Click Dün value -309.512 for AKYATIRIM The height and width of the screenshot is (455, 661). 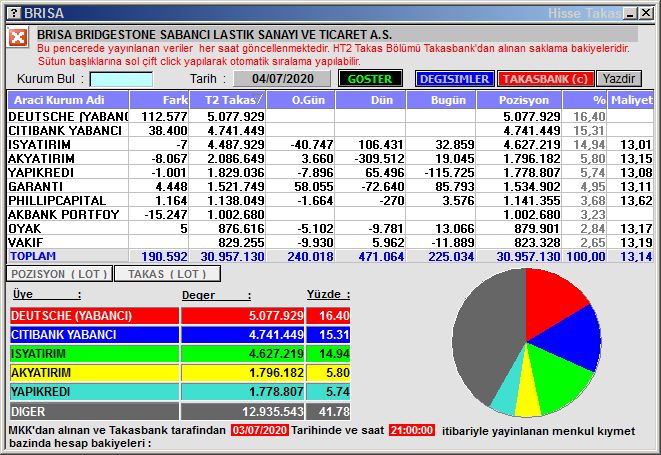click(379, 159)
